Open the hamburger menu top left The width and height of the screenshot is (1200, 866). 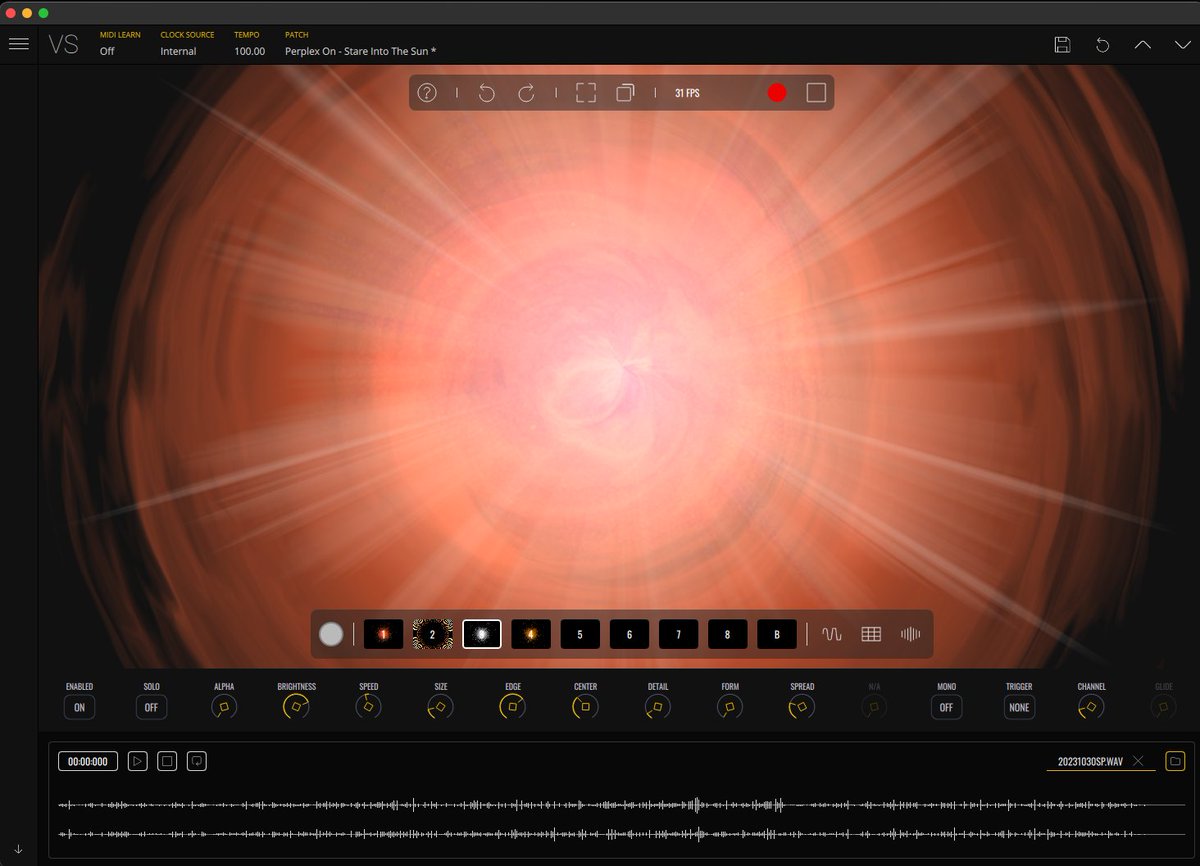[18, 43]
